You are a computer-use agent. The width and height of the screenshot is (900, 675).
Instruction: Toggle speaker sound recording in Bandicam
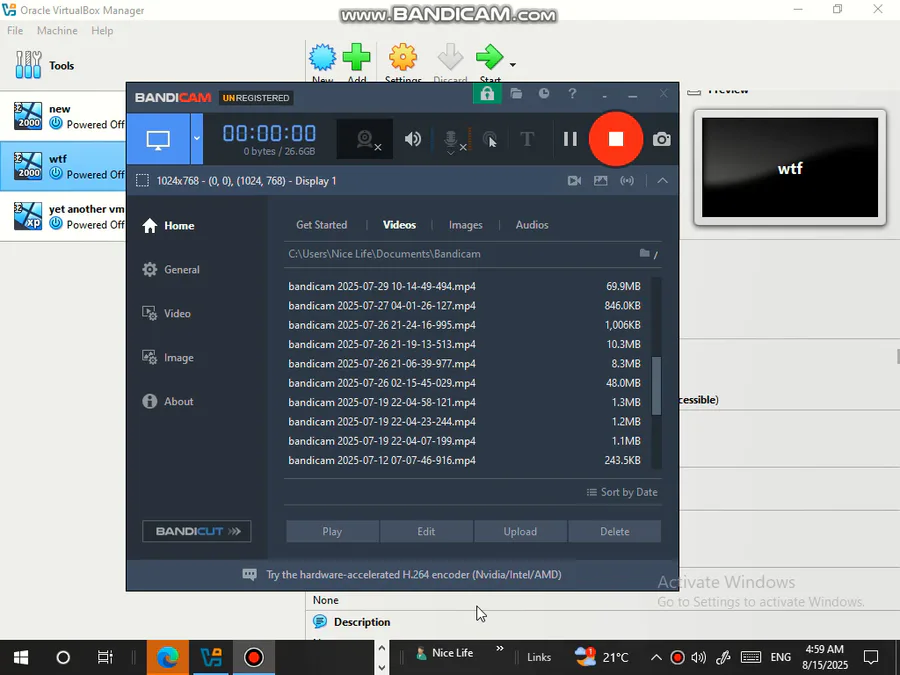click(413, 139)
